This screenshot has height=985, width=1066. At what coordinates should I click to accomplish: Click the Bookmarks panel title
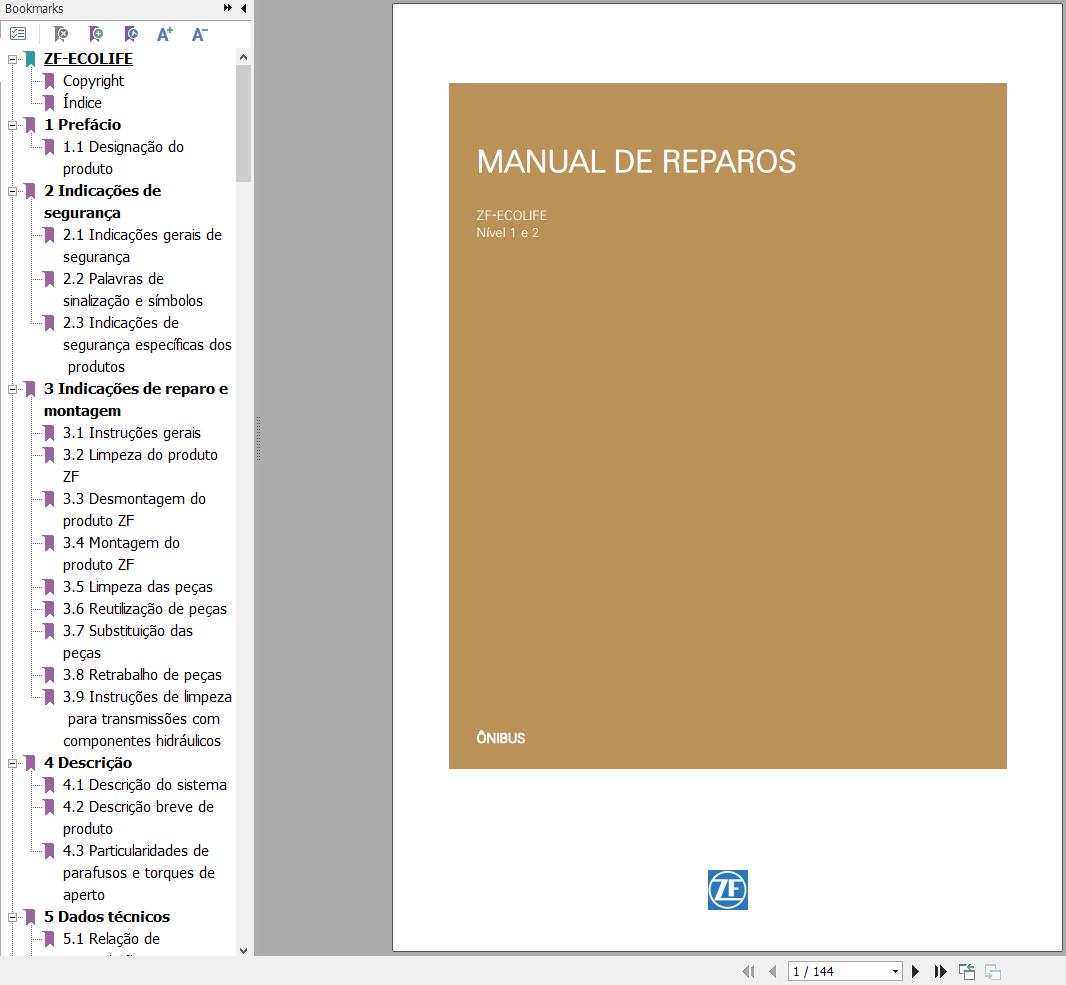tap(34, 9)
